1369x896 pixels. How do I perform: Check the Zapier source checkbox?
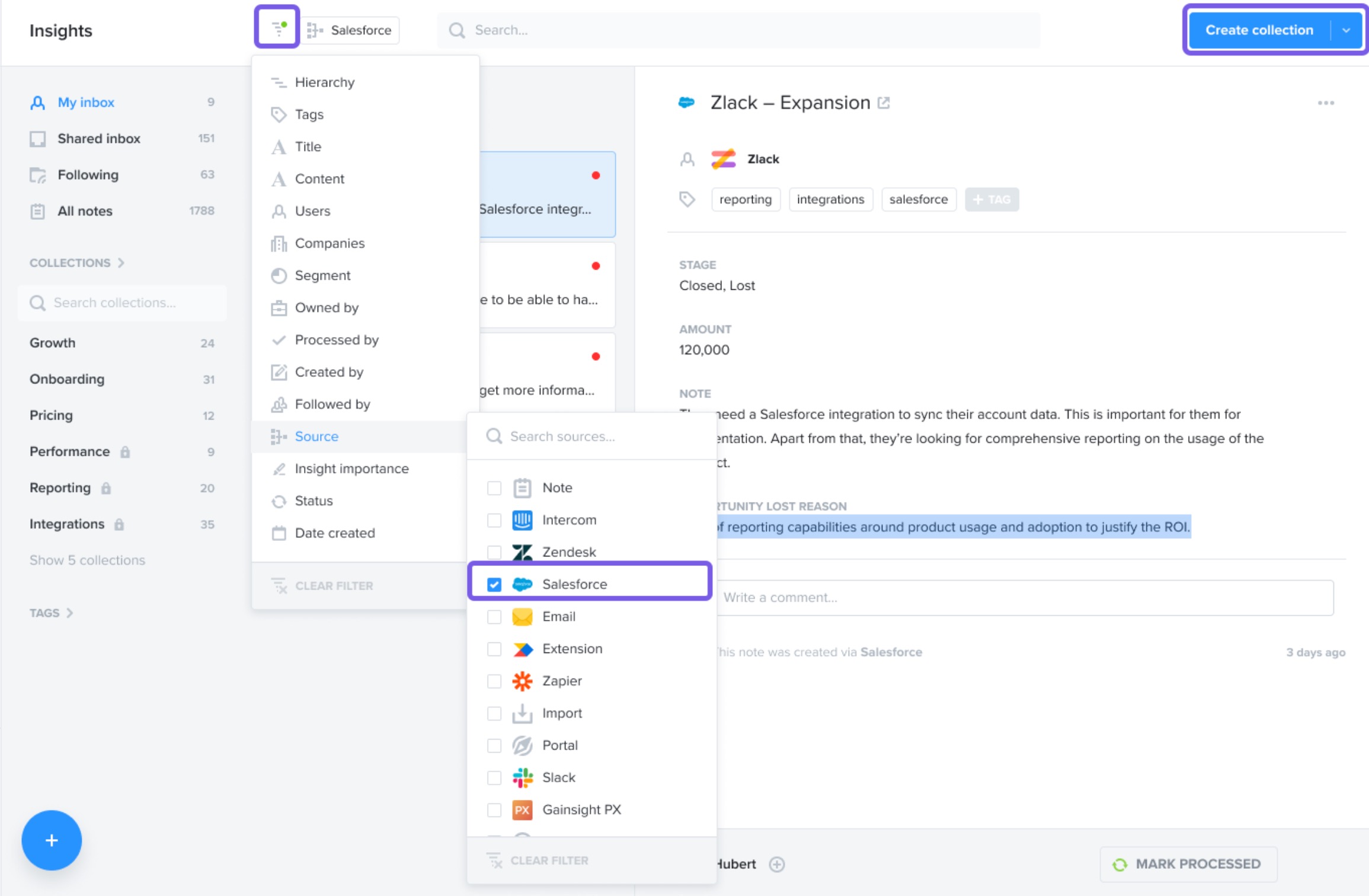(x=494, y=681)
